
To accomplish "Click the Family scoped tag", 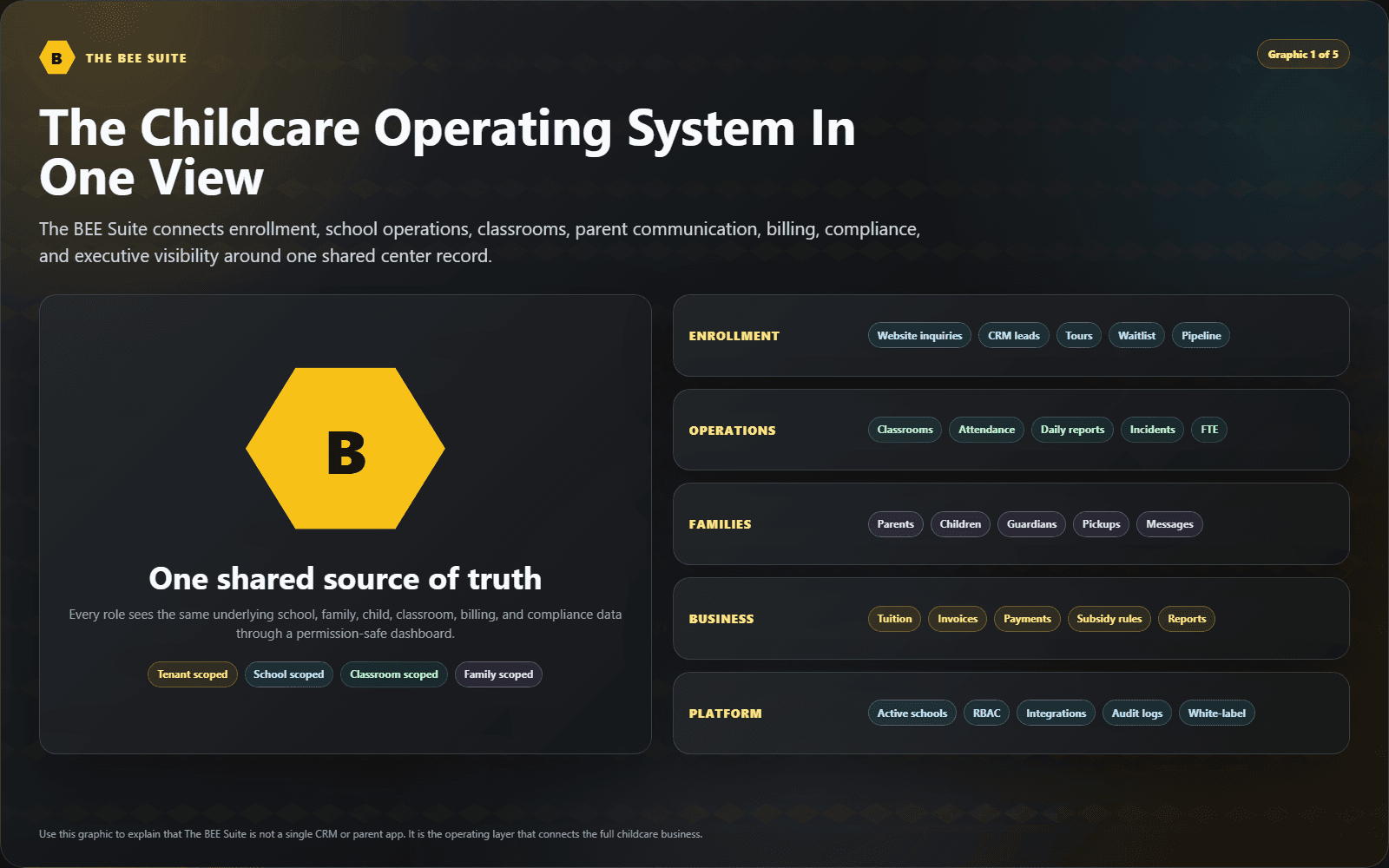I will pos(498,674).
